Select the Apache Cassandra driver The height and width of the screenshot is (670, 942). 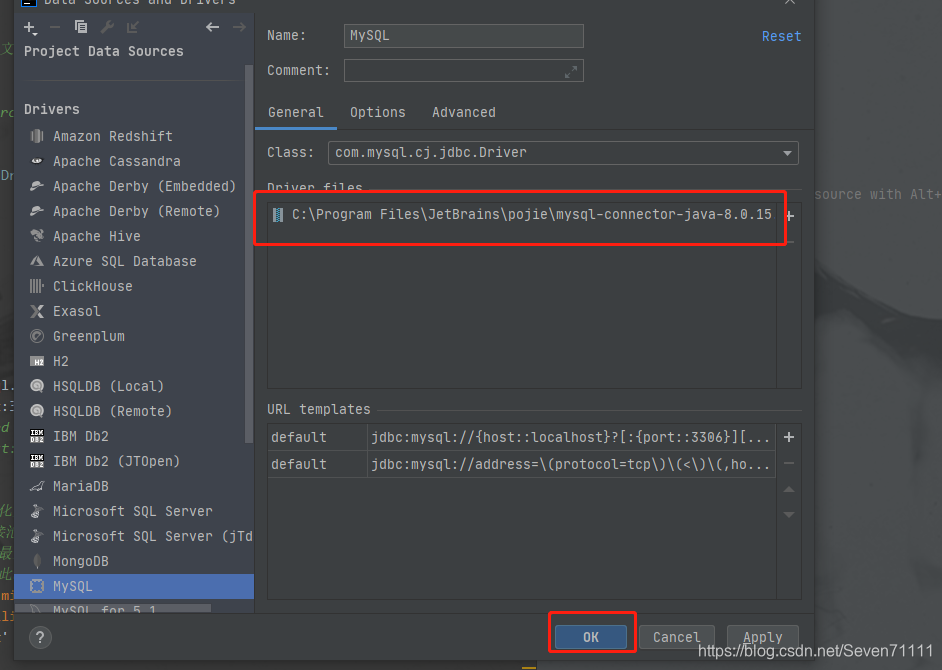tap(134, 161)
